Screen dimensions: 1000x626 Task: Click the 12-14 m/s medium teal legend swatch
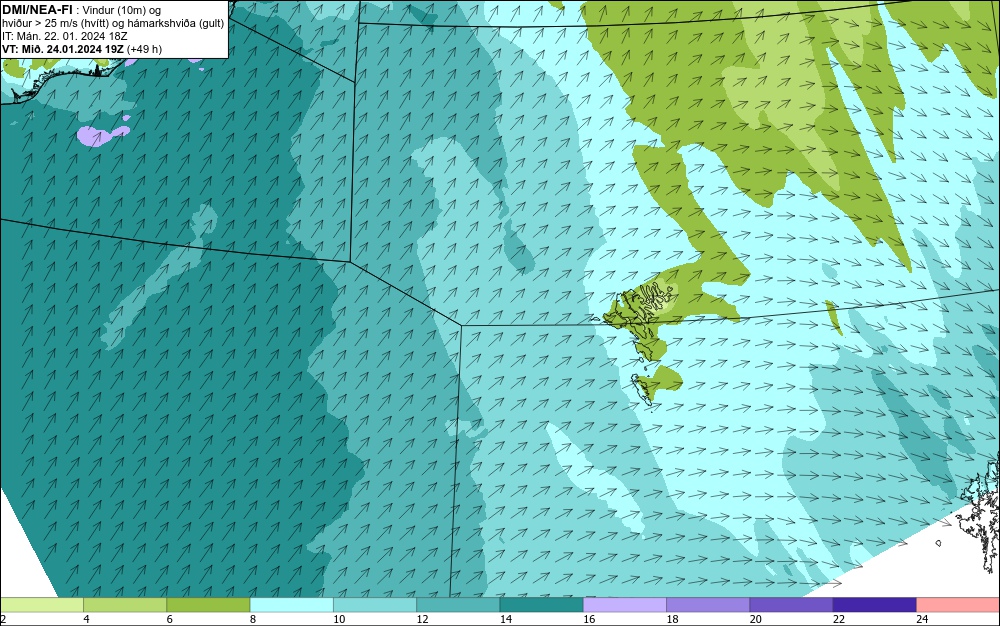point(458,604)
